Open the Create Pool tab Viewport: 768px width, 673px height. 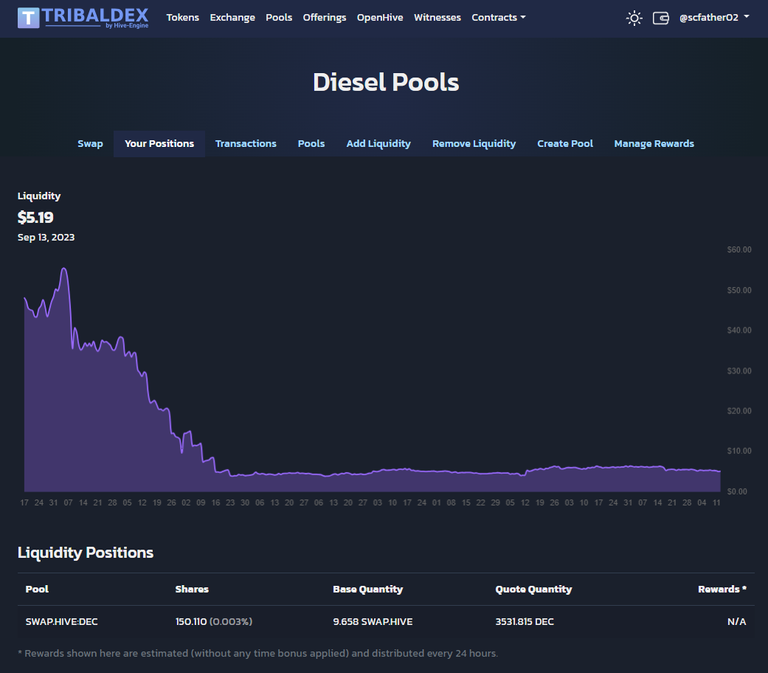click(565, 144)
